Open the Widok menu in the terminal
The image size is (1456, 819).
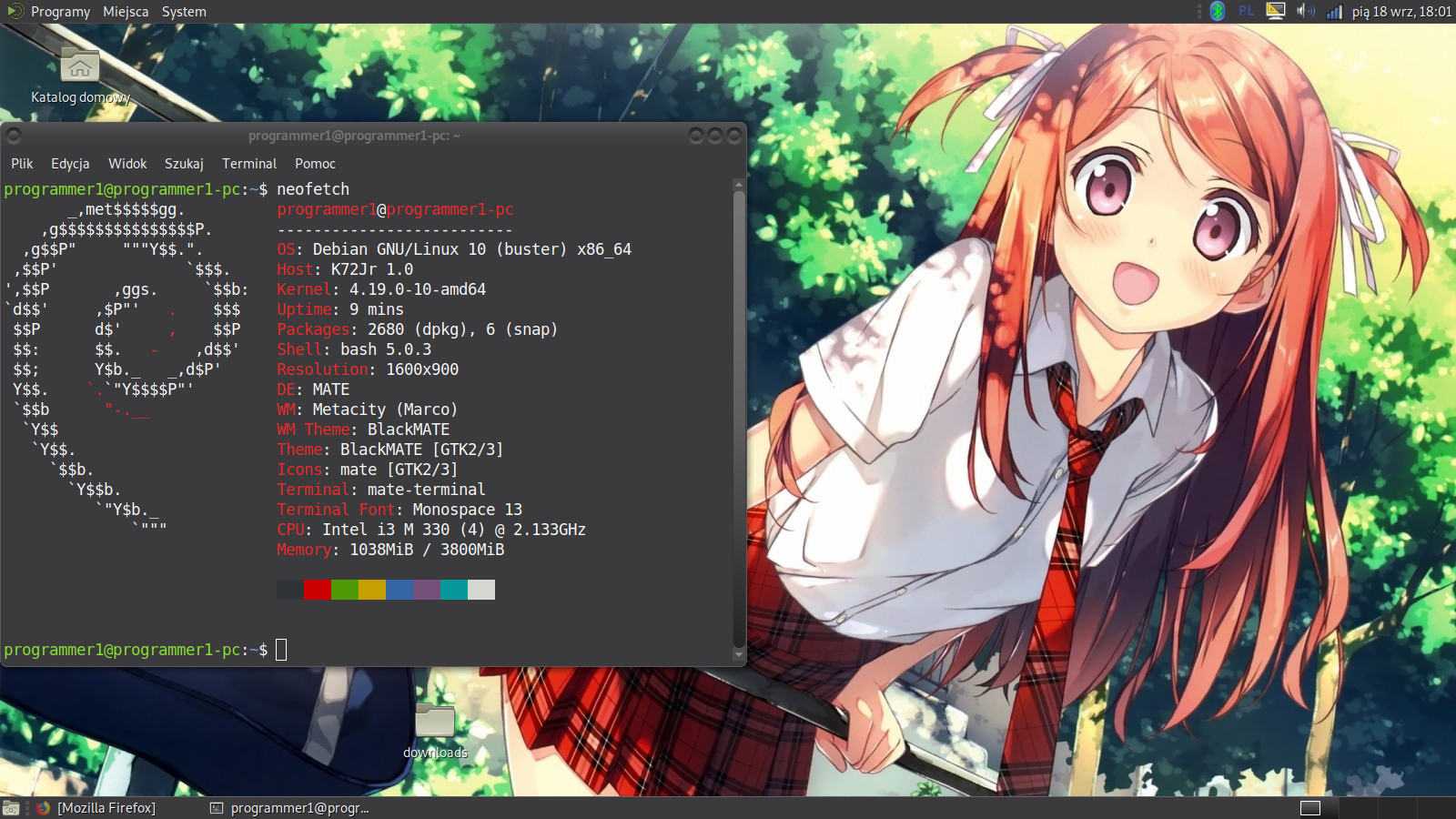[x=127, y=164]
